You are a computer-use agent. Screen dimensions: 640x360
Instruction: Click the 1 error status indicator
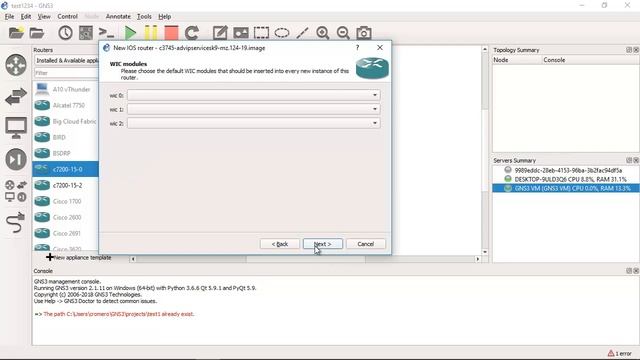coord(619,353)
